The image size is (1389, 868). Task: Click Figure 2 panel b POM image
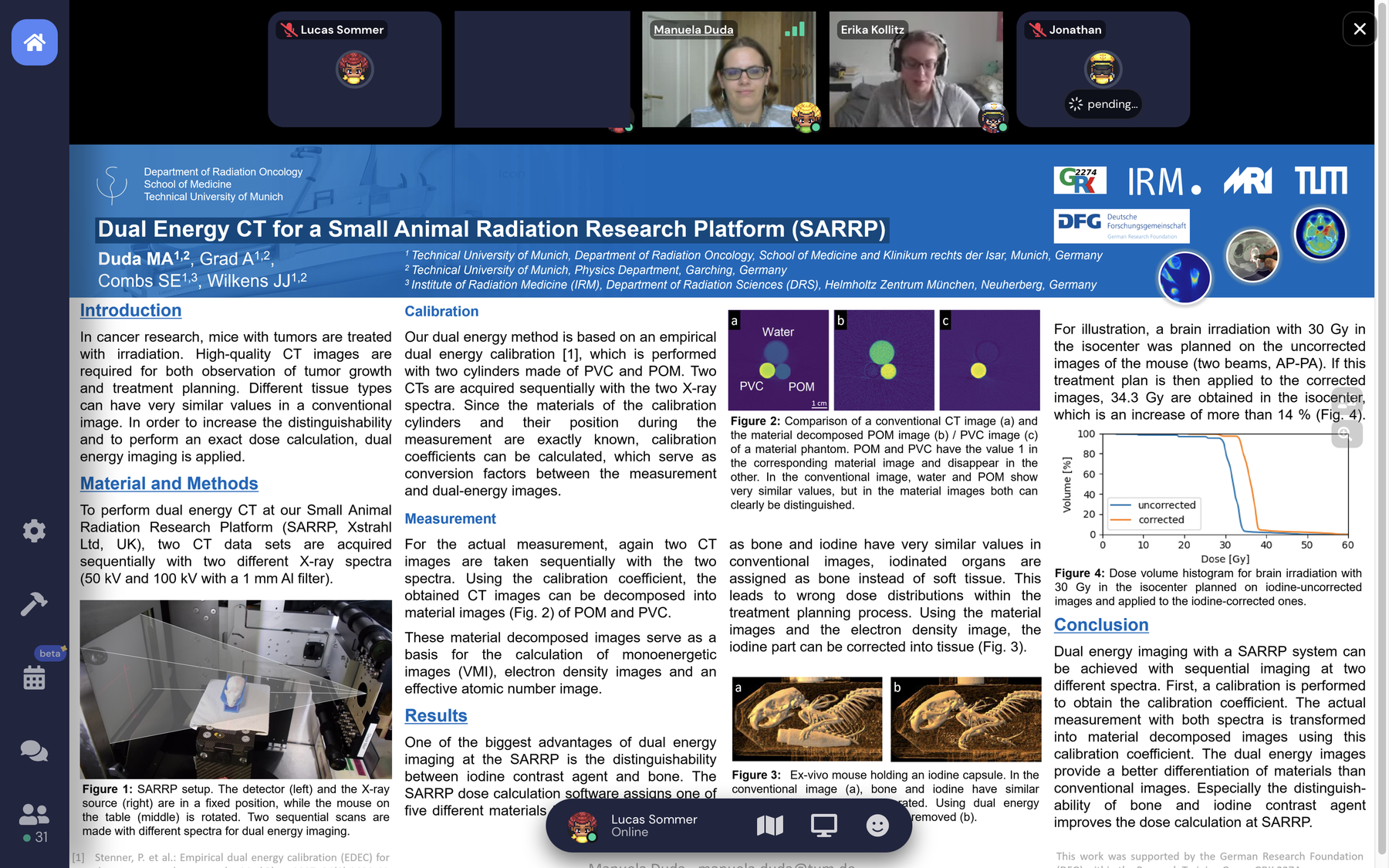[x=884, y=360]
